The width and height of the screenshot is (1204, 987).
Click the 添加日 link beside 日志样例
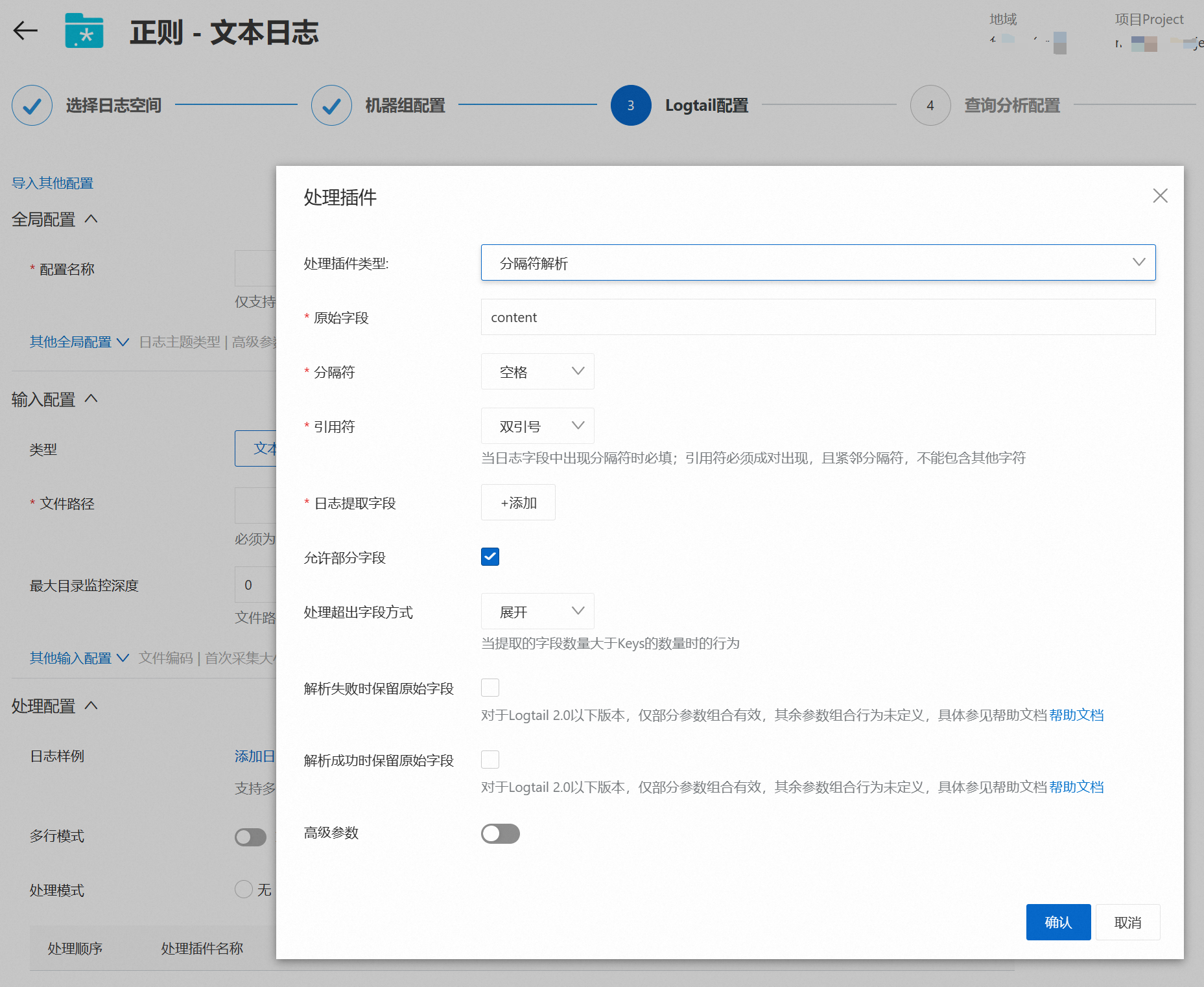coord(255,756)
